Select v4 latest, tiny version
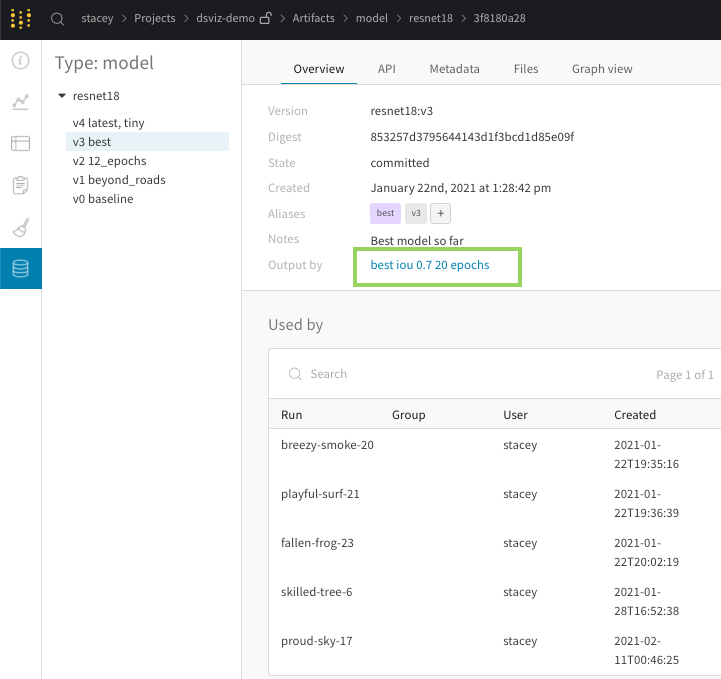Viewport: 721px width, 679px height. point(109,123)
